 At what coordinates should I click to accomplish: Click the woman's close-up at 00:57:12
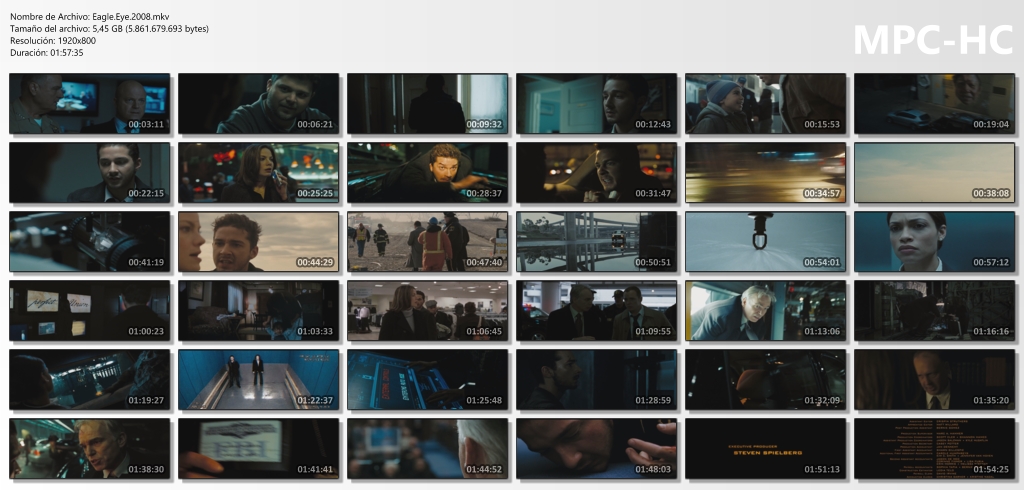934,242
